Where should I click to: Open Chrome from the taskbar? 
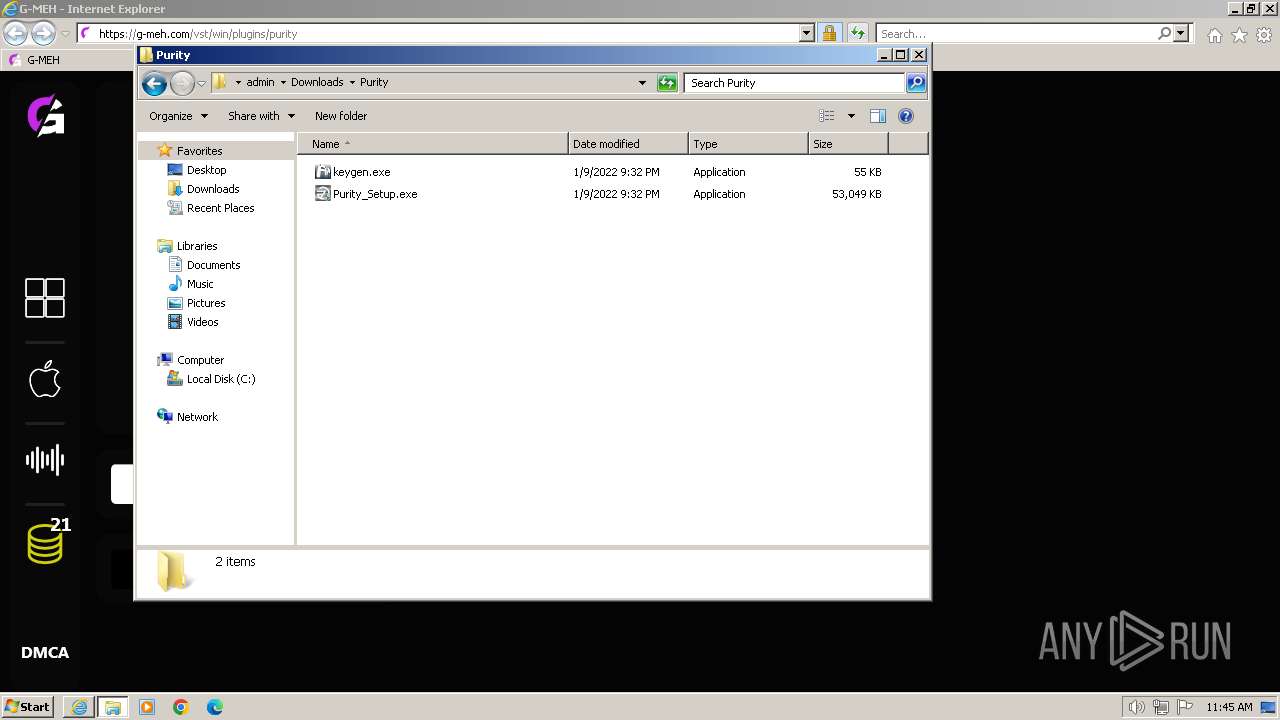(181, 707)
